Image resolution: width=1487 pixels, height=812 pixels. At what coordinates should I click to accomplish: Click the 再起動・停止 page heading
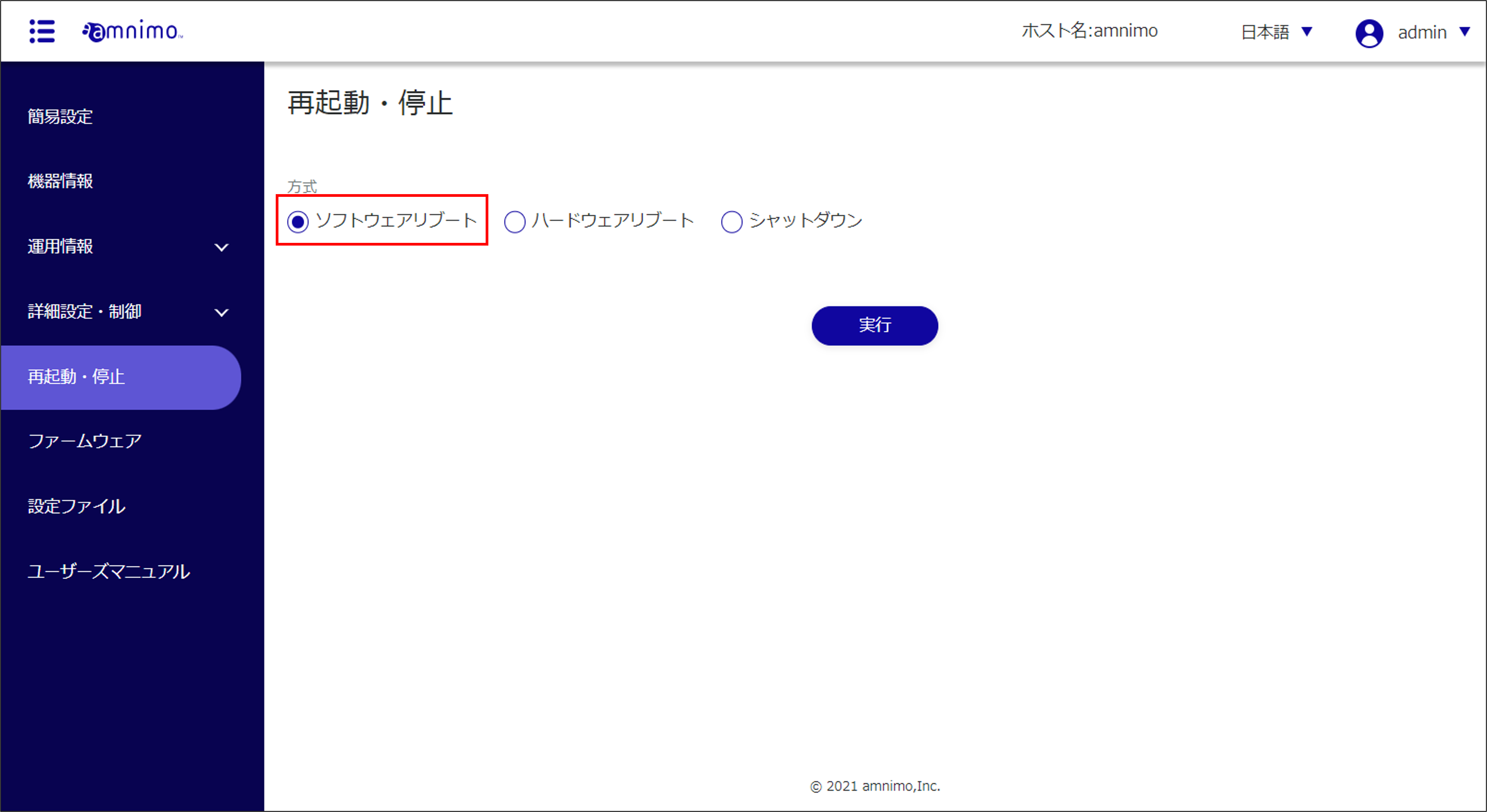370,103
